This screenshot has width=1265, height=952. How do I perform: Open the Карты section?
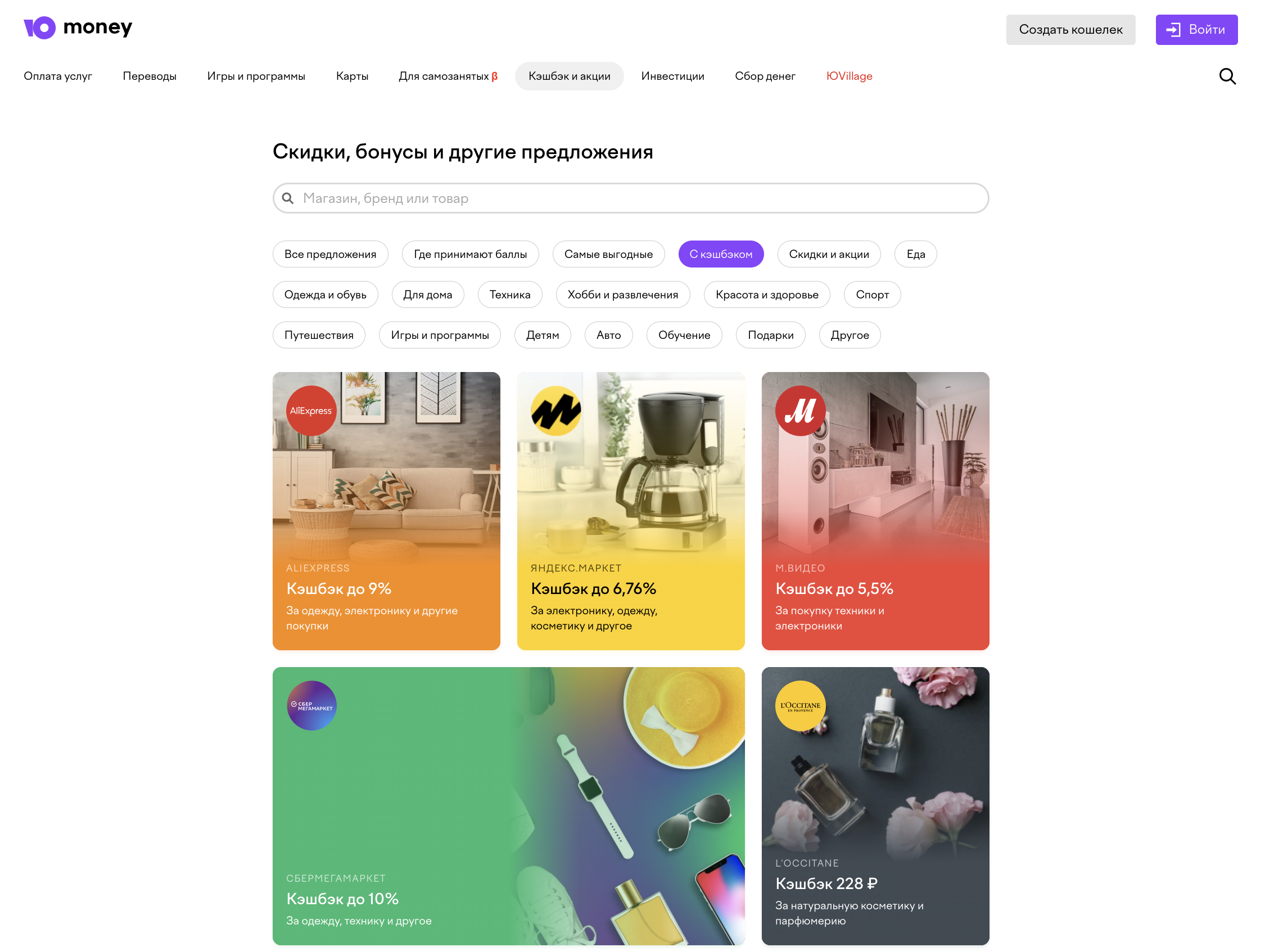pos(353,76)
